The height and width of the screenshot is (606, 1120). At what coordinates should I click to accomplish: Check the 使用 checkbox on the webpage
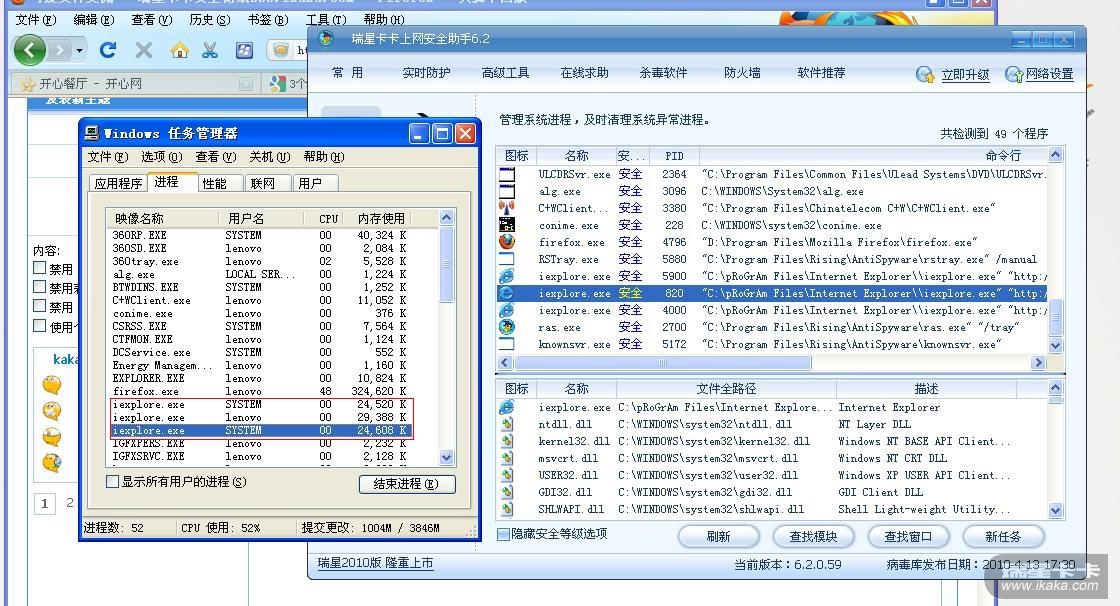pyautogui.click(x=40, y=326)
